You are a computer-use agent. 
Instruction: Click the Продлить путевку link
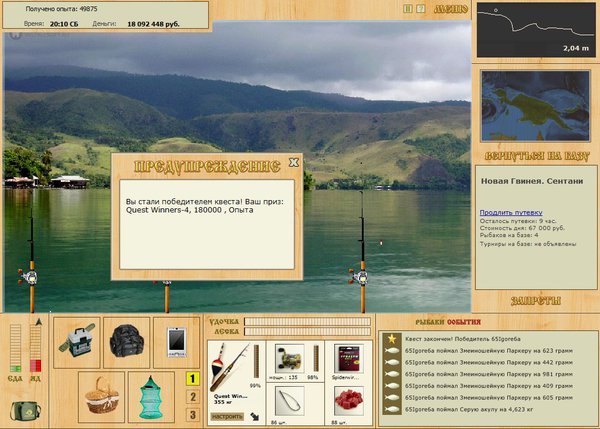(x=511, y=212)
